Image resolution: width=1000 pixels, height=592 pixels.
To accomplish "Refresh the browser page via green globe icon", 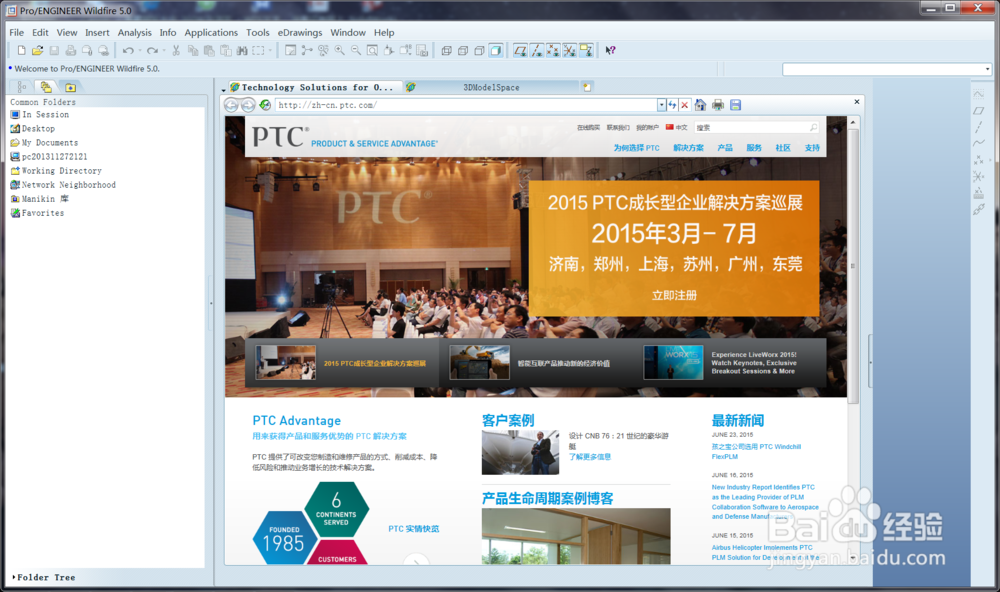I will pos(265,105).
